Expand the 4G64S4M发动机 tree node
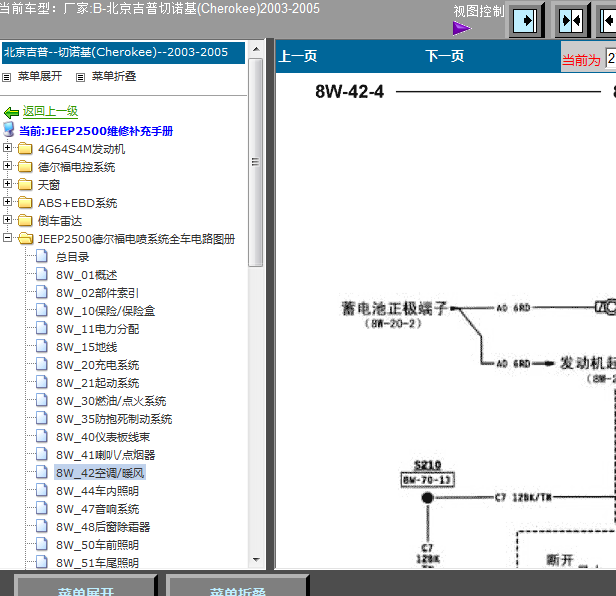The image size is (616, 596). [7, 148]
